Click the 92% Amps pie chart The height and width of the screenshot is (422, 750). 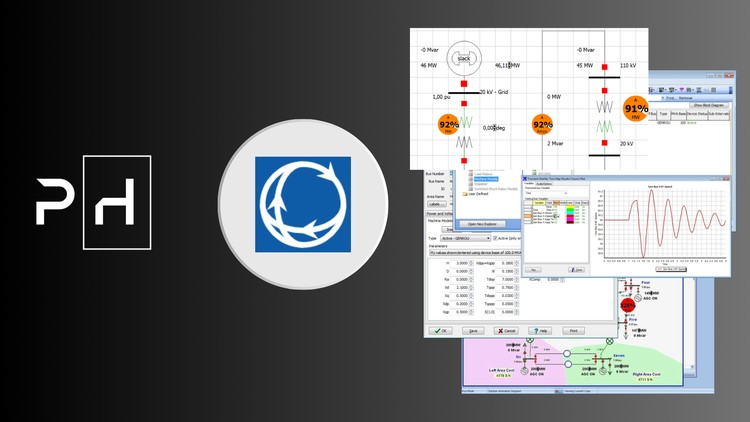click(542, 125)
